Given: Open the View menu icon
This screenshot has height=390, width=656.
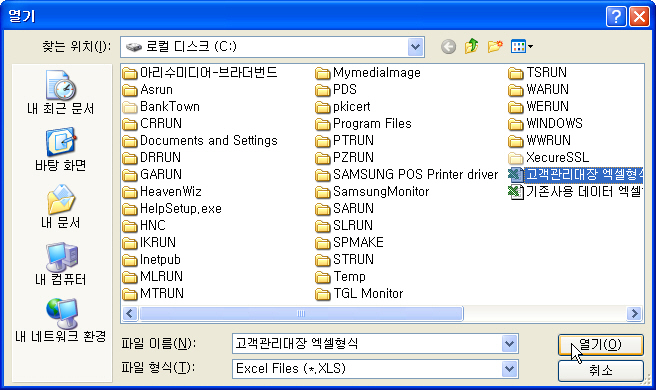Looking at the screenshot, I should coord(521,46).
